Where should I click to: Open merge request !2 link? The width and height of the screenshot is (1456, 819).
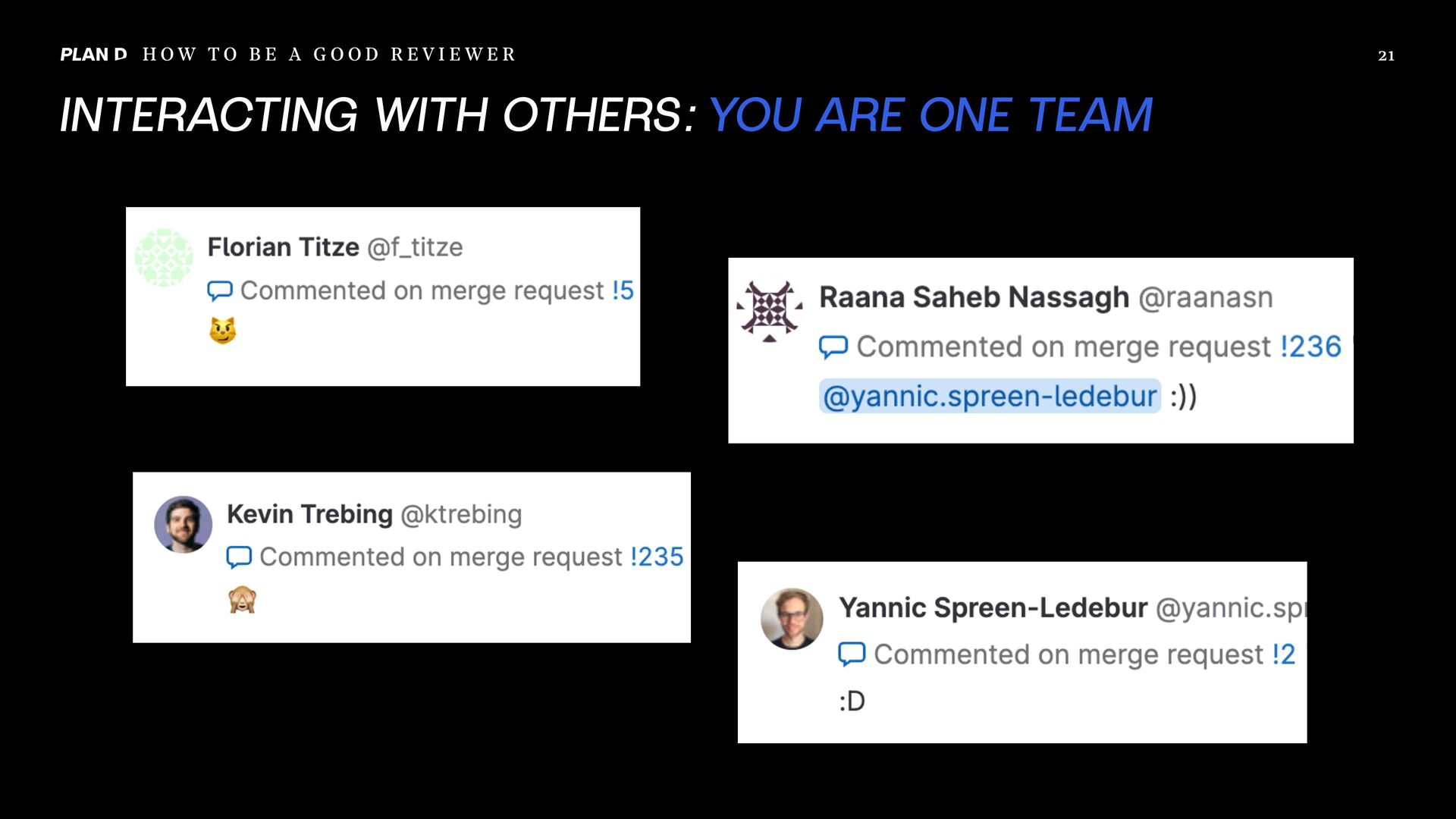(1284, 654)
